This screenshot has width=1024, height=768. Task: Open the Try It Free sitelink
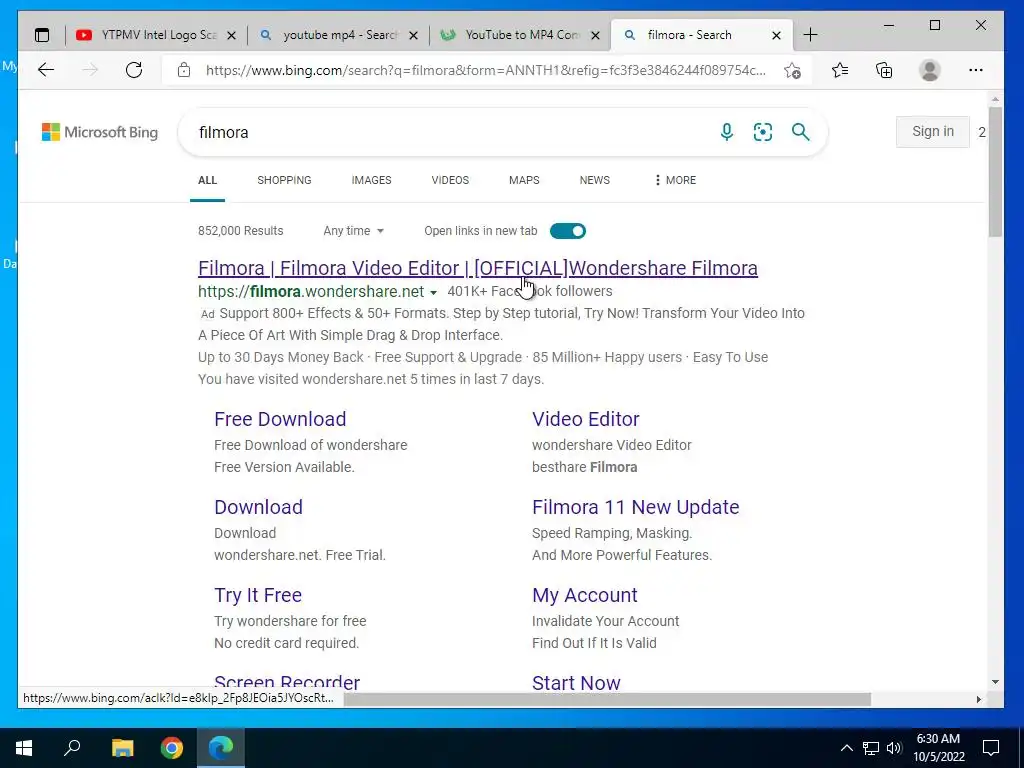tap(258, 596)
